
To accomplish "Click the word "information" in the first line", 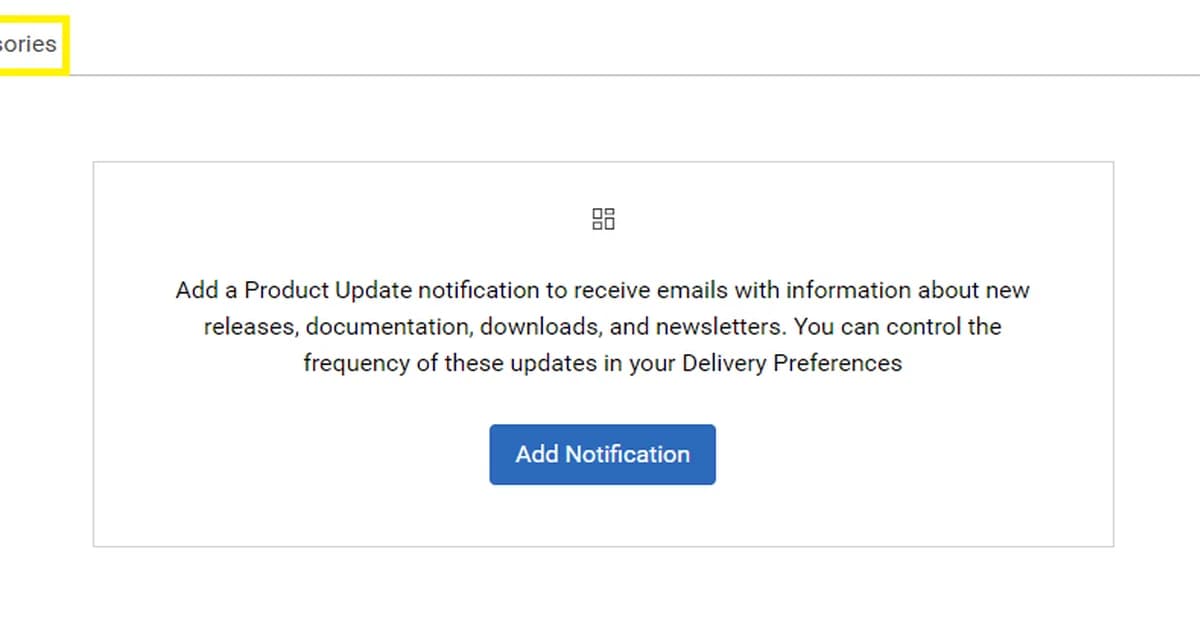I will pos(848,291).
